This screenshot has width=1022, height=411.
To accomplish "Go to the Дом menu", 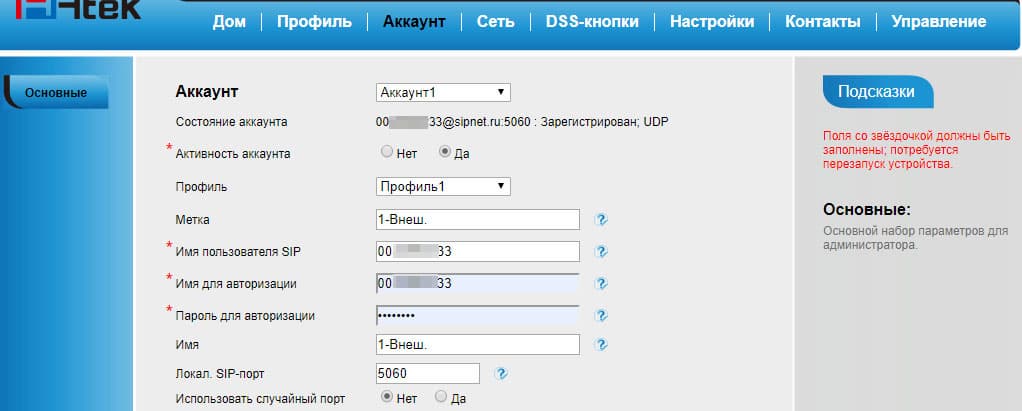I will click(229, 21).
